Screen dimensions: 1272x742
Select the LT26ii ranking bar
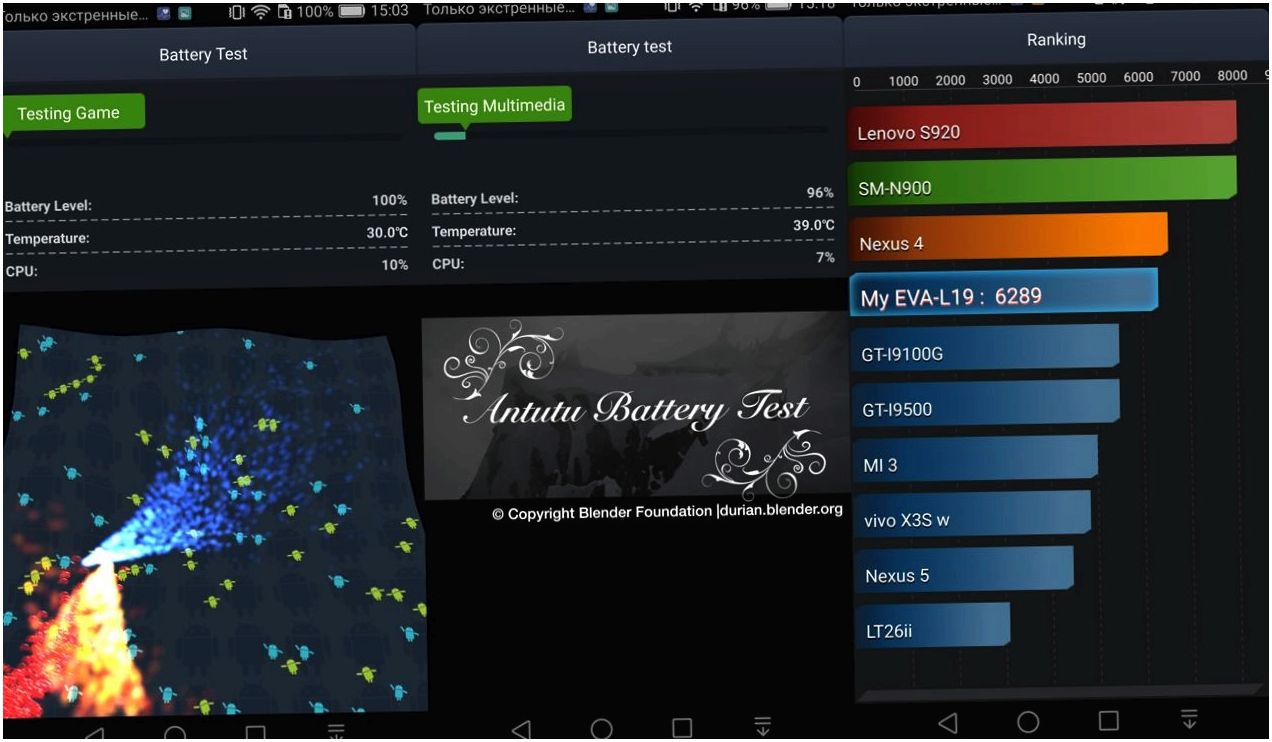click(932, 626)
